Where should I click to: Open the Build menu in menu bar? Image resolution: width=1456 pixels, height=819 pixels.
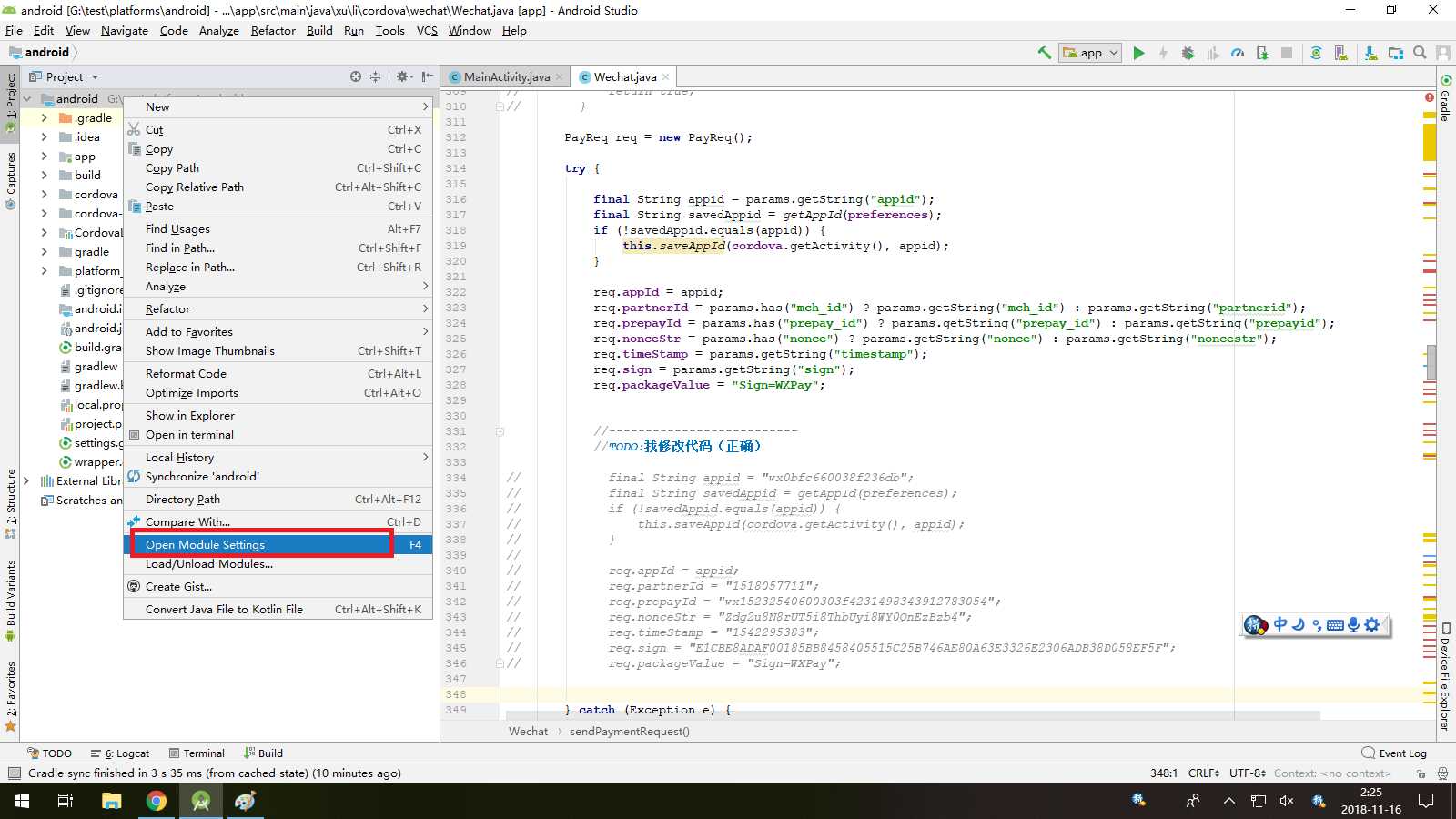point(319,30)
